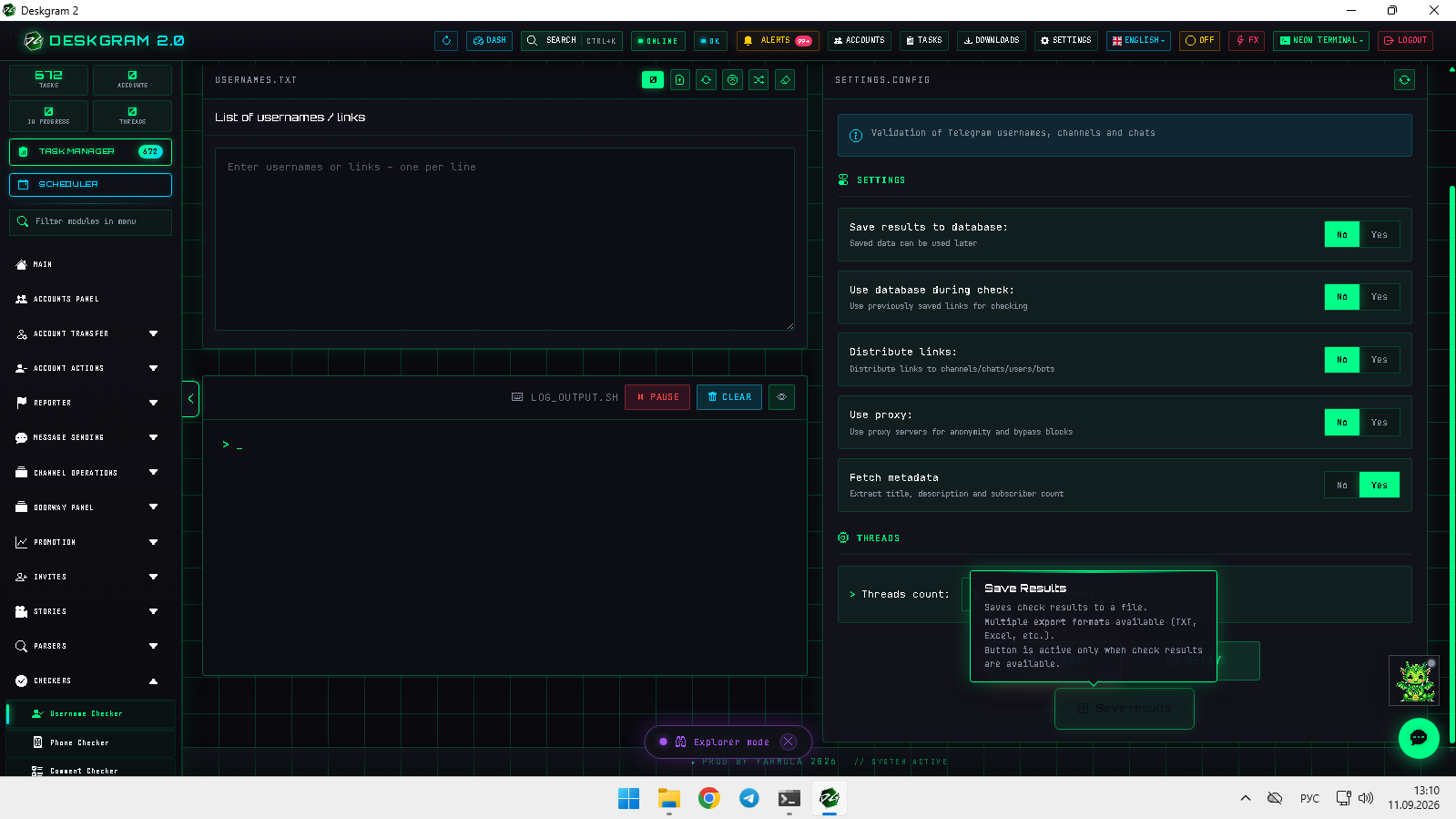Clear the log output
The image size is (1456, 819).
coord(729,397)
